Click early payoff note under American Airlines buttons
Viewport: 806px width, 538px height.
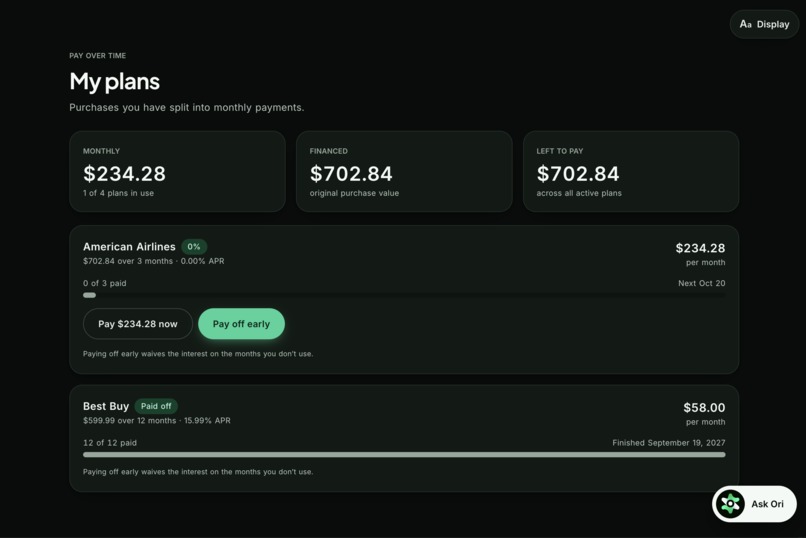[x=198, y=354]
